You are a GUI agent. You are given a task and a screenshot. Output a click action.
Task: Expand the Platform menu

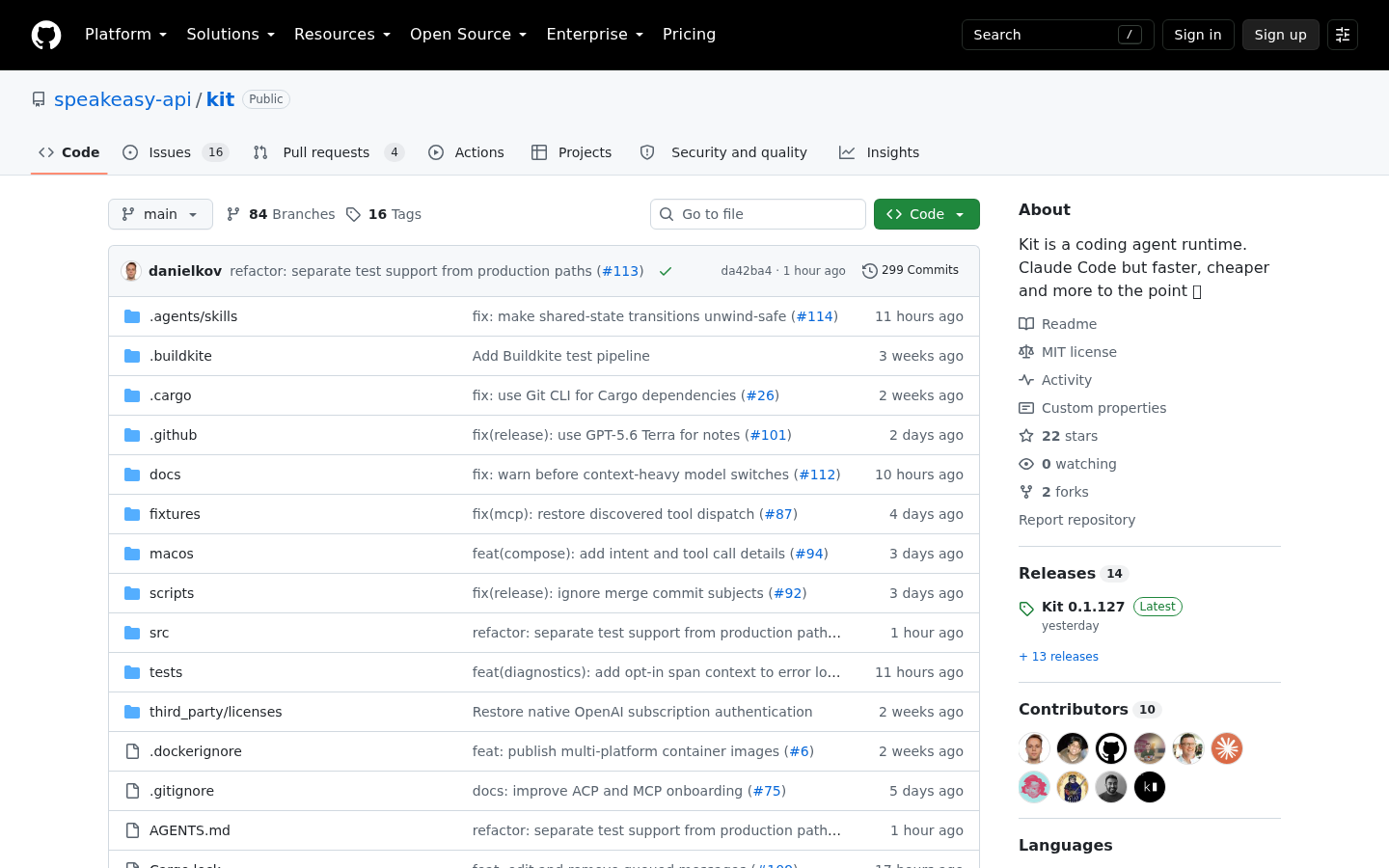click(125, 35)
